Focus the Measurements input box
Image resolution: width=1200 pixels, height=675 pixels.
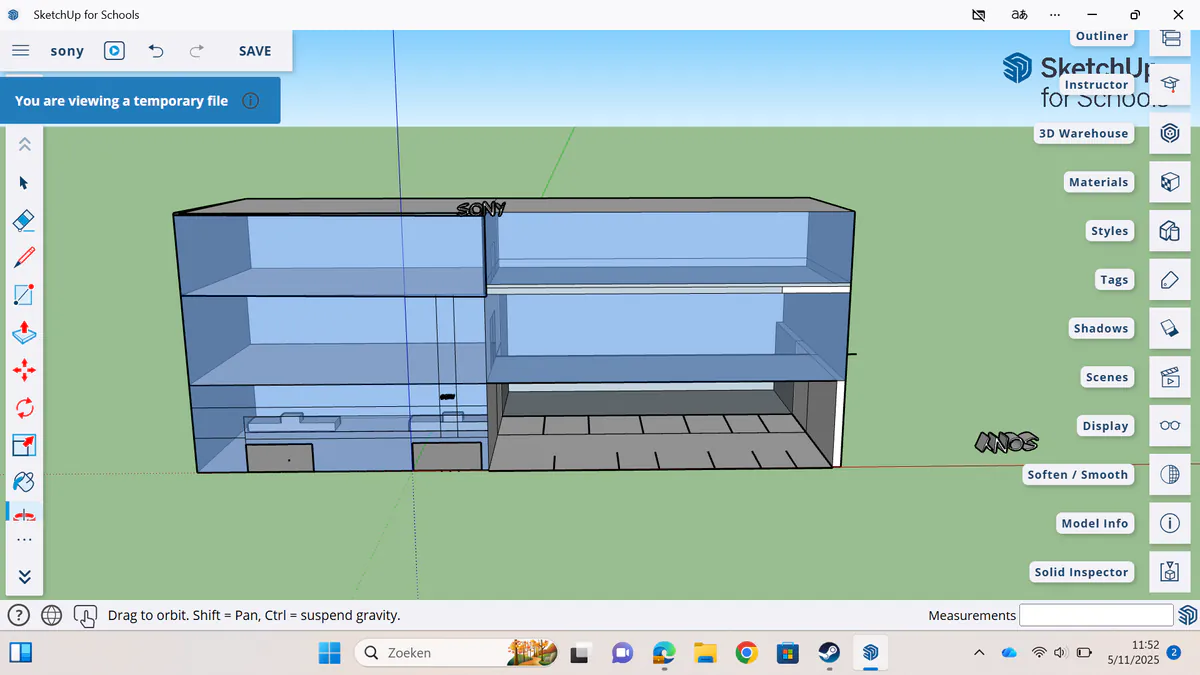coord(1096,615)
